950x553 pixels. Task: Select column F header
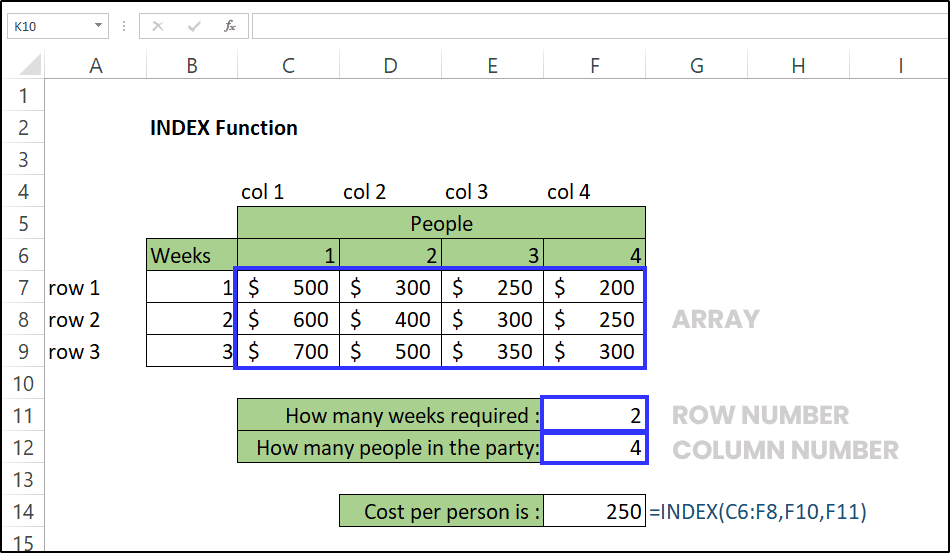click(x=594, y=65)
